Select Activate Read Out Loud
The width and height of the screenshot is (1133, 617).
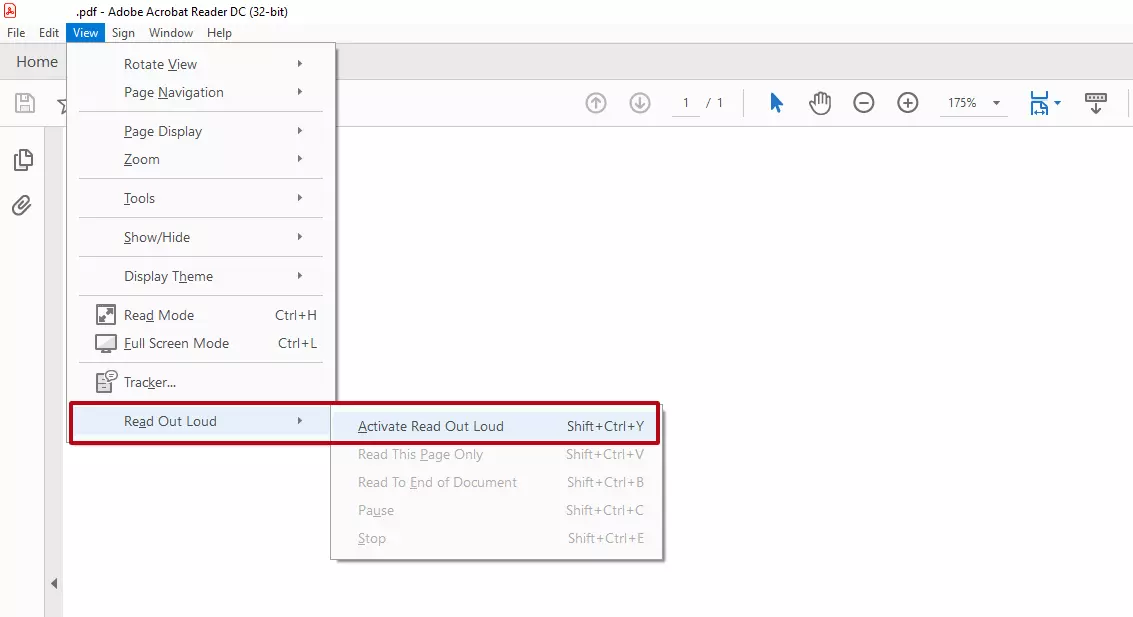coord(431,426)
